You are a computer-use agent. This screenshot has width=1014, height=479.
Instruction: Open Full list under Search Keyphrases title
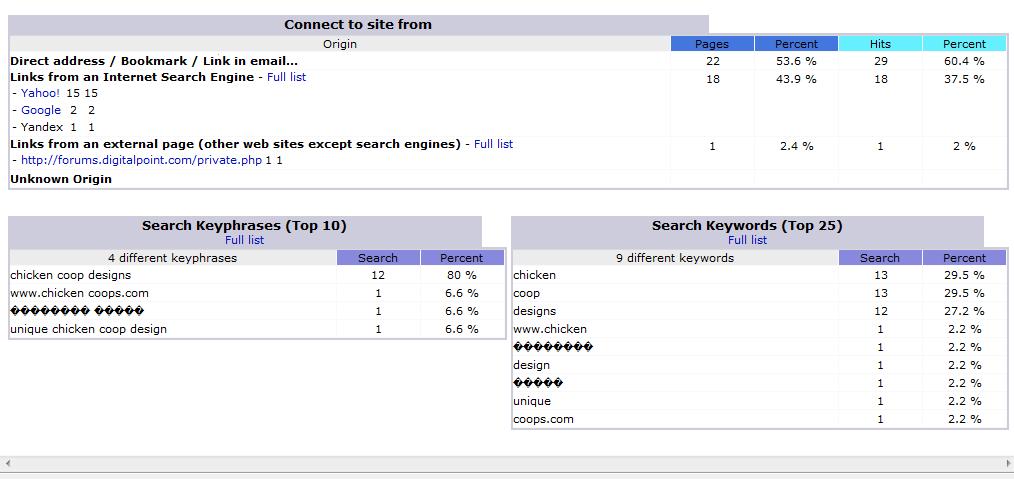(244, 240)
